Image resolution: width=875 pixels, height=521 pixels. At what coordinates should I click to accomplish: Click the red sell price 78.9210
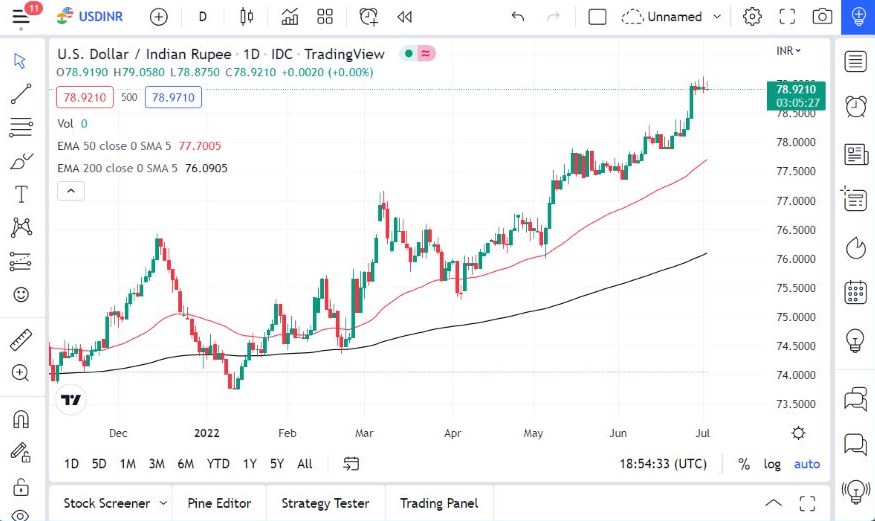[x=85, y=98]
